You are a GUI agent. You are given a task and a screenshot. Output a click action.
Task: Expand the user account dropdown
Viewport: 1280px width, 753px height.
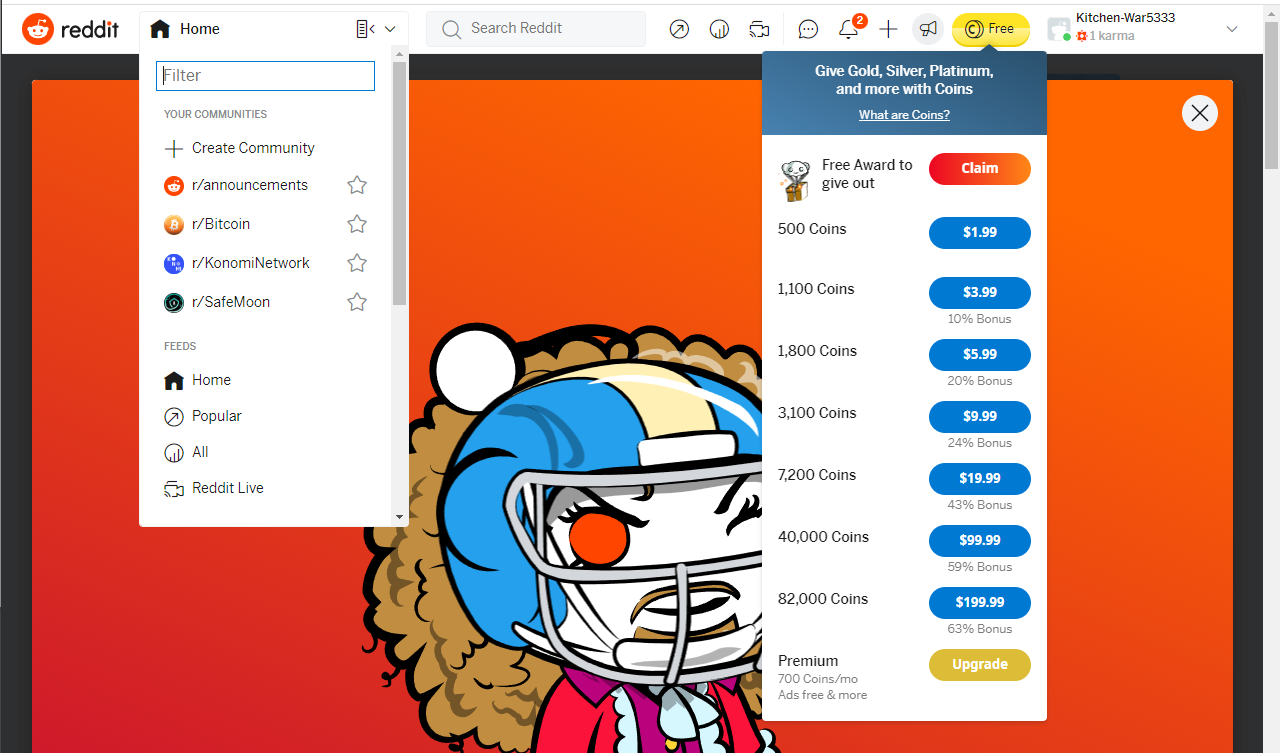point(1232,29)
